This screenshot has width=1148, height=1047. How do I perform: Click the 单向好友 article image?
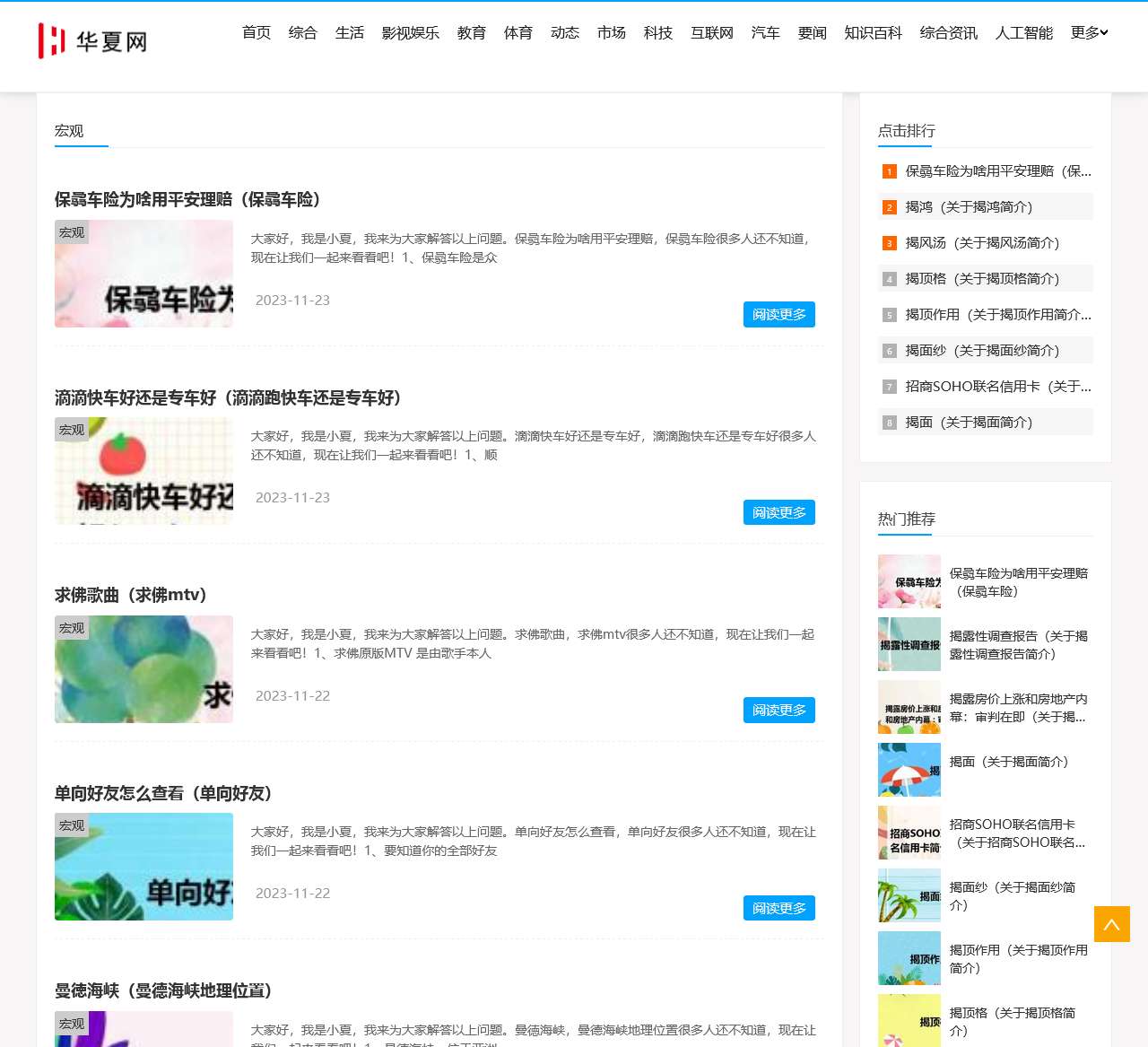pos(143,867)
